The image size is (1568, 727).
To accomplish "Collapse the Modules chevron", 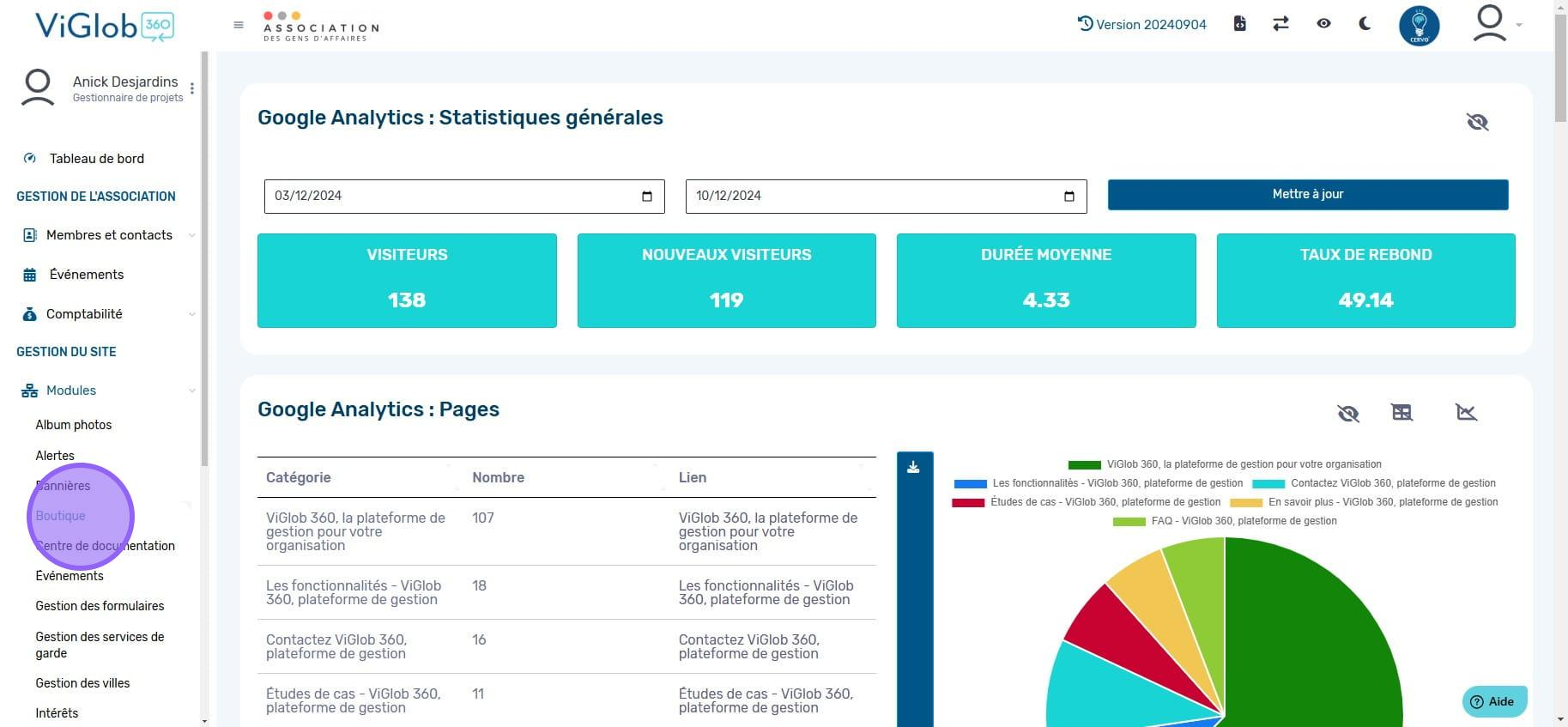I will click(x=191, y=391).
